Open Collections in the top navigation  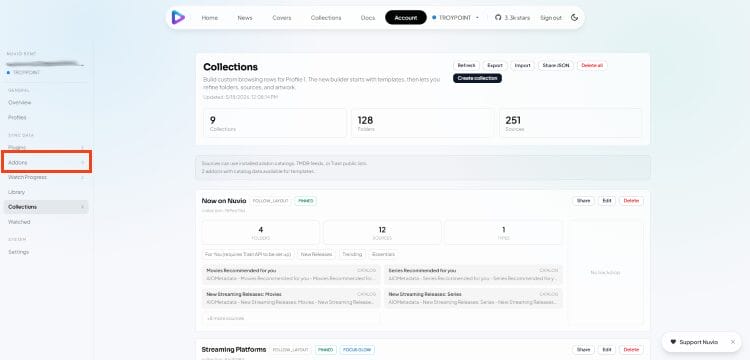coord(326,18)
